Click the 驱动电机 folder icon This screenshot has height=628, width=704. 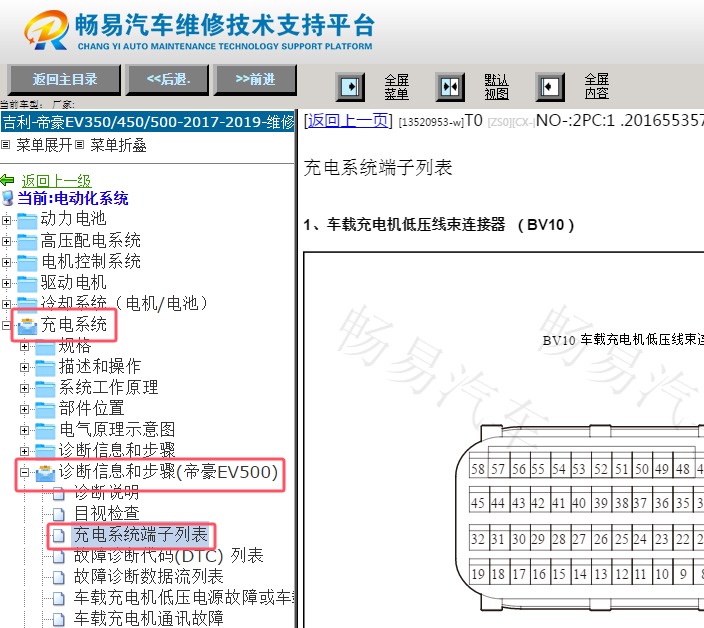pos(27,284)
